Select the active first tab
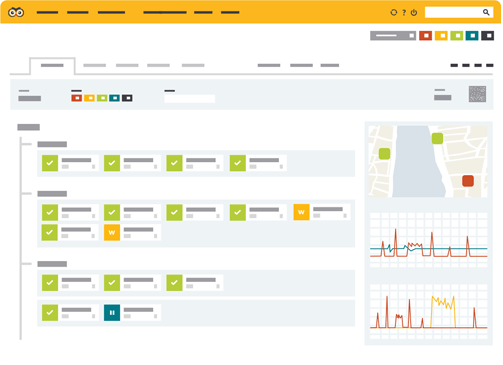 [52, 65]
